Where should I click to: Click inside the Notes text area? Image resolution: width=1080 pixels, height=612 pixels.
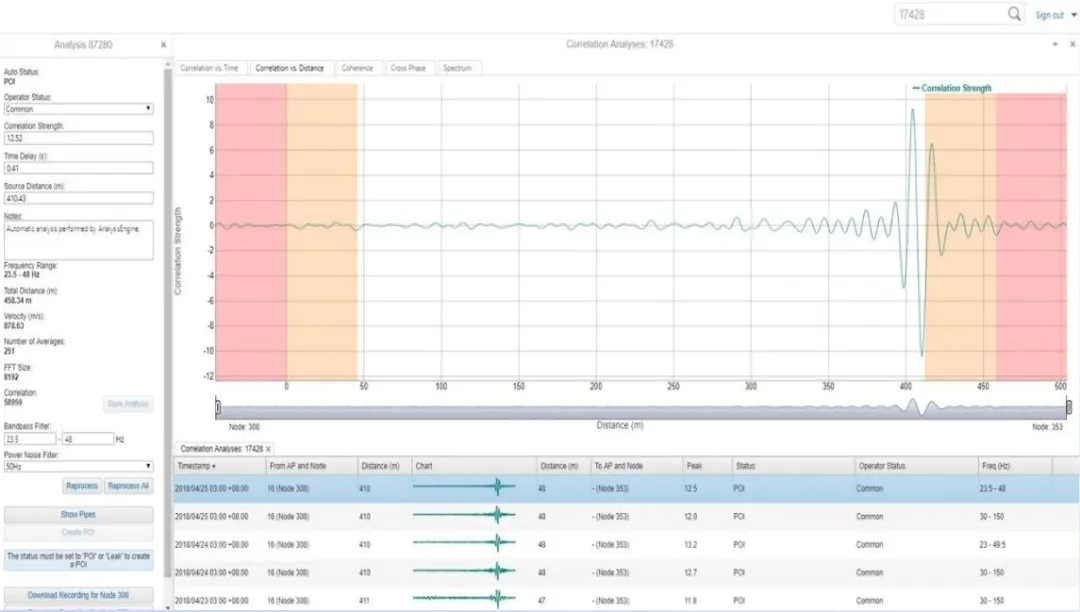79,240
